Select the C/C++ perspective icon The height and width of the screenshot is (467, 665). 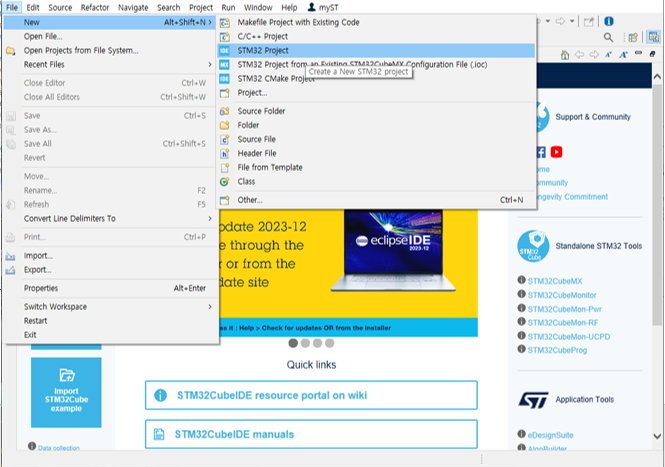(x=654, y=37)
